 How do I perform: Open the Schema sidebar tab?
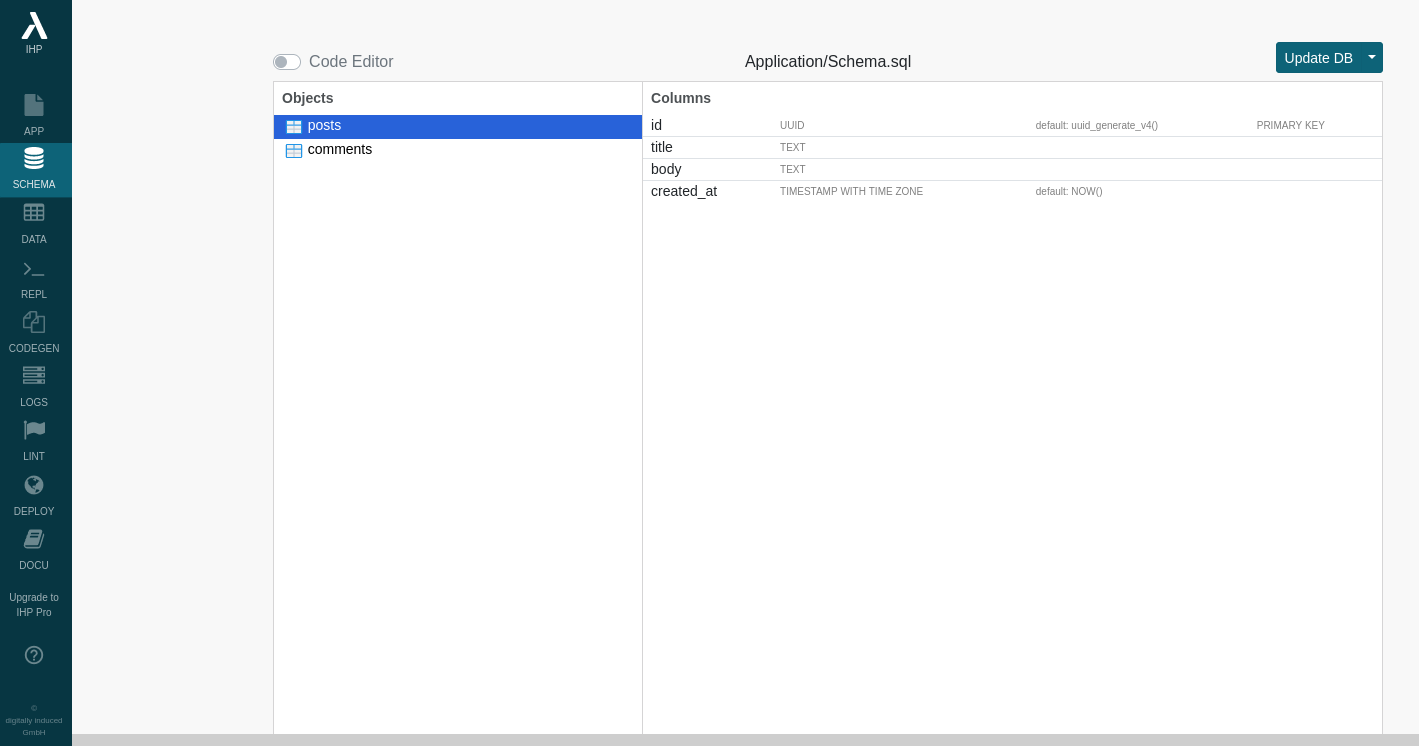coord(34,169)
